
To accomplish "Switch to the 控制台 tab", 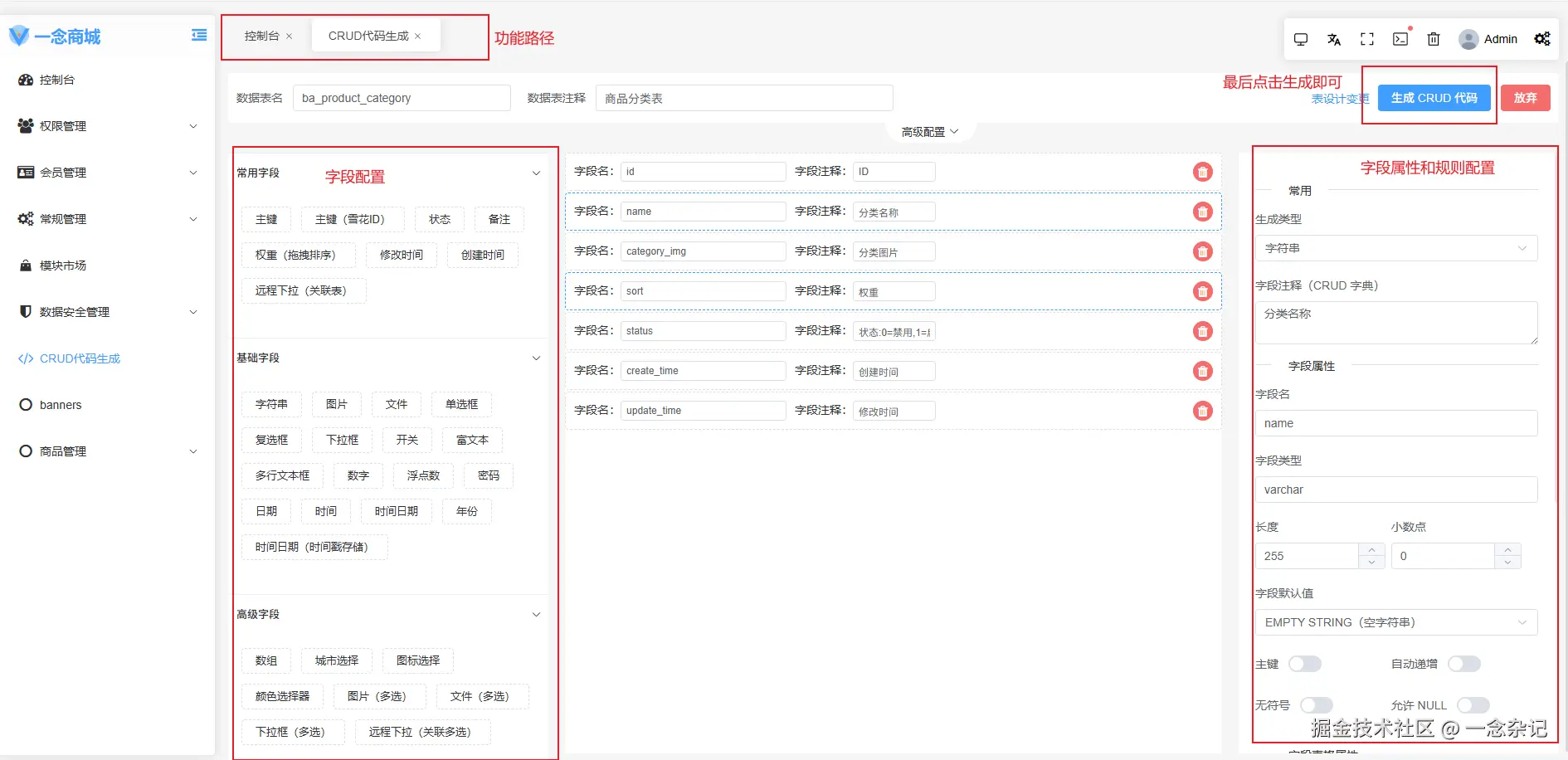I will (261, 37).
